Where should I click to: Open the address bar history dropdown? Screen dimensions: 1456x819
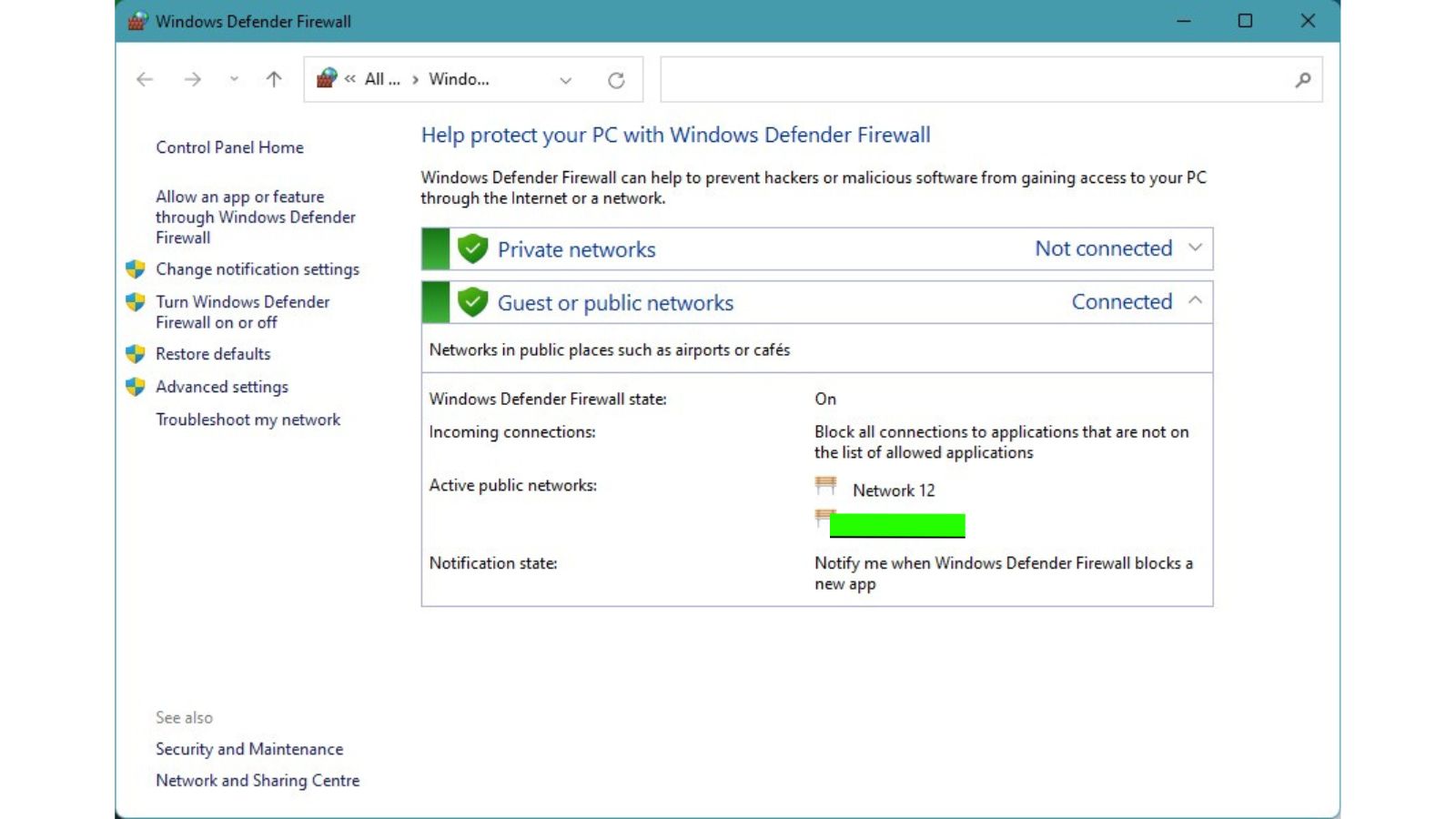566,80
